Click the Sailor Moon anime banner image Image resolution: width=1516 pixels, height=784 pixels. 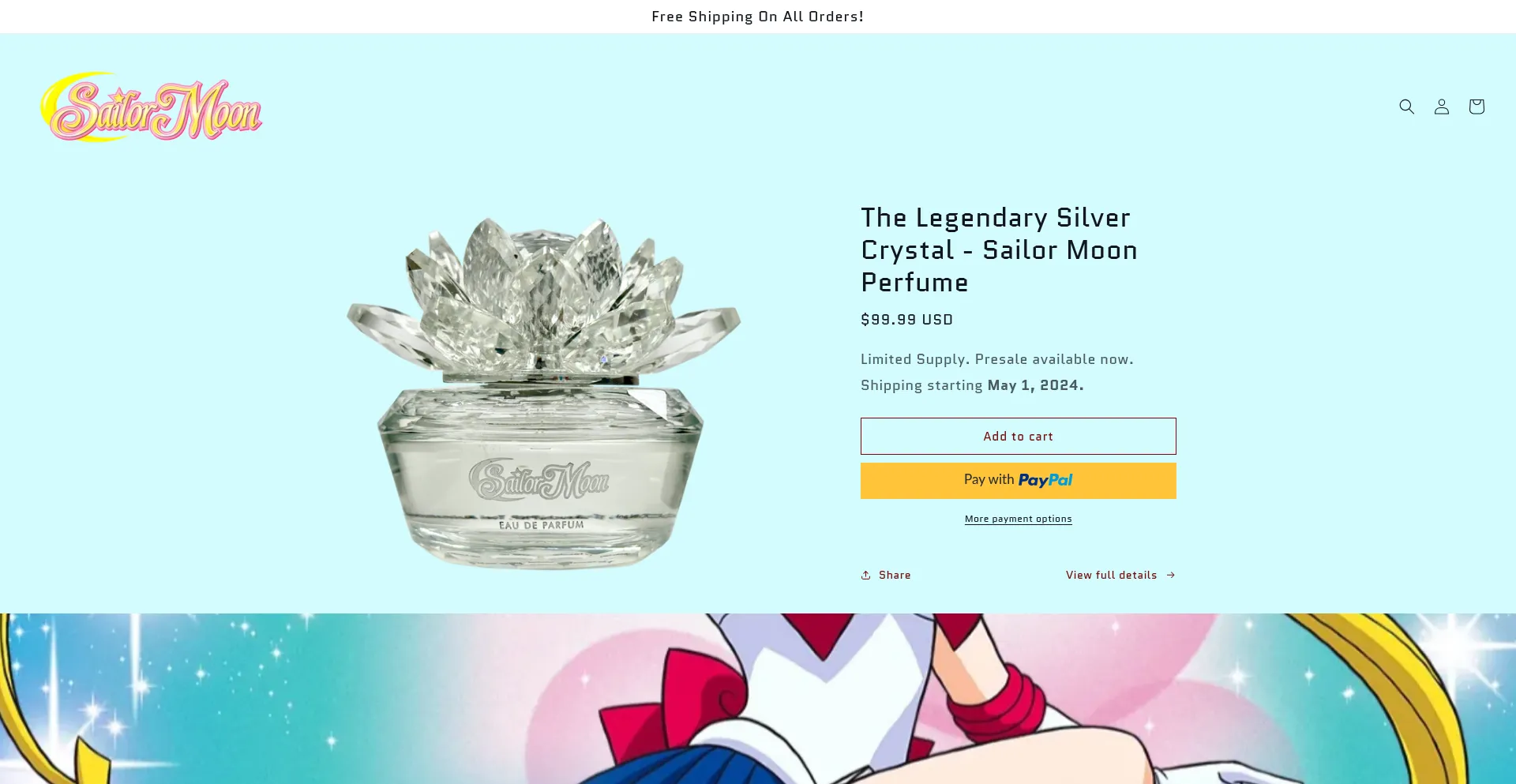[x=758, y=699]
